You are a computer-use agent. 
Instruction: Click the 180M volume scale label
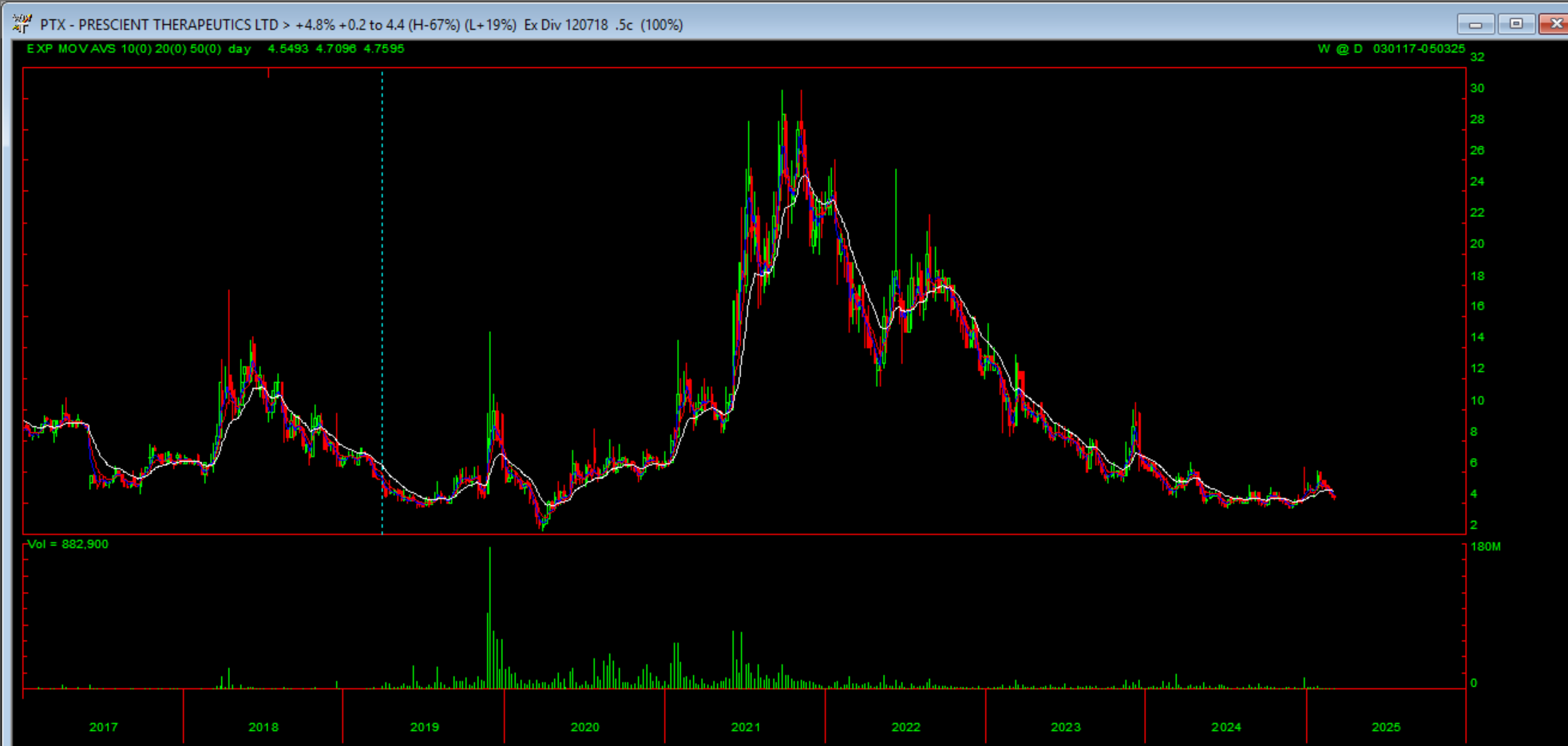pos(1486,547)
